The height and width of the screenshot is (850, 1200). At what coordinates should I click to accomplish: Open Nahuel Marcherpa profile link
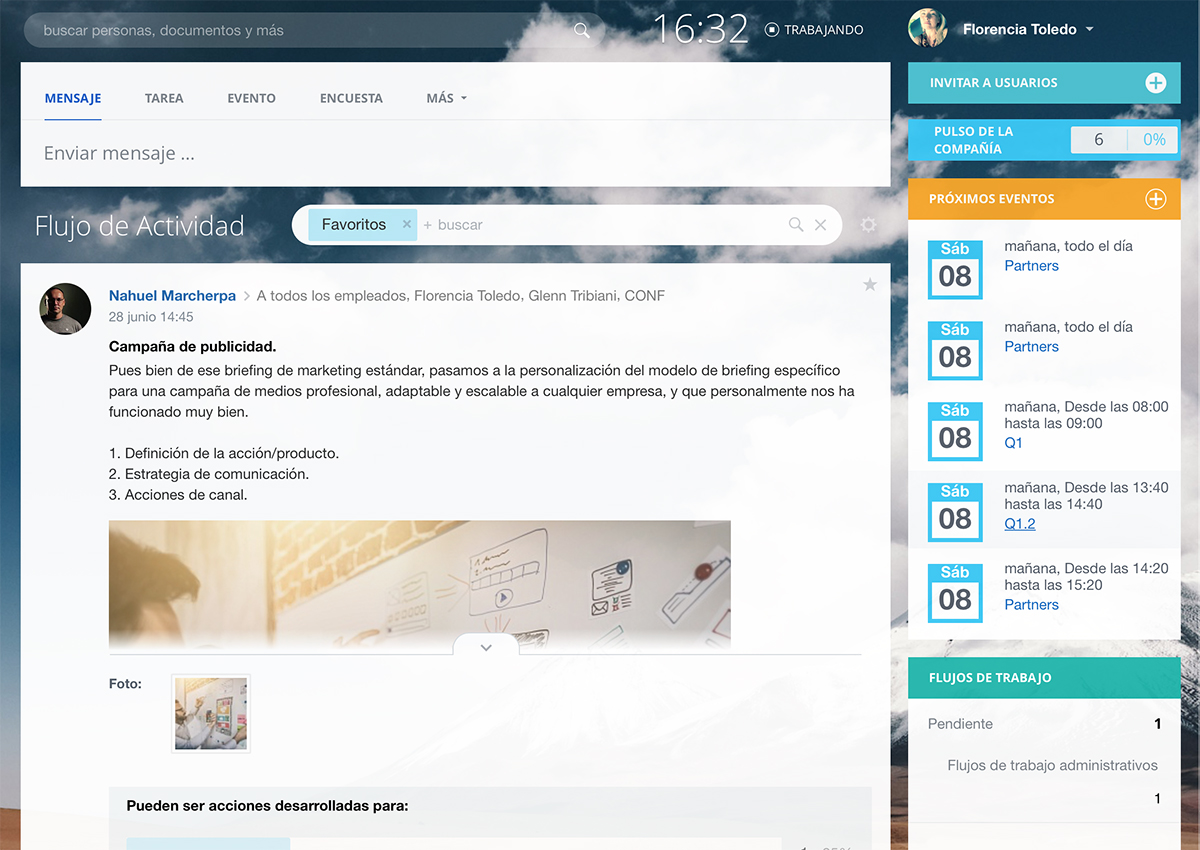pyautogui.click(x=172, y=296)
